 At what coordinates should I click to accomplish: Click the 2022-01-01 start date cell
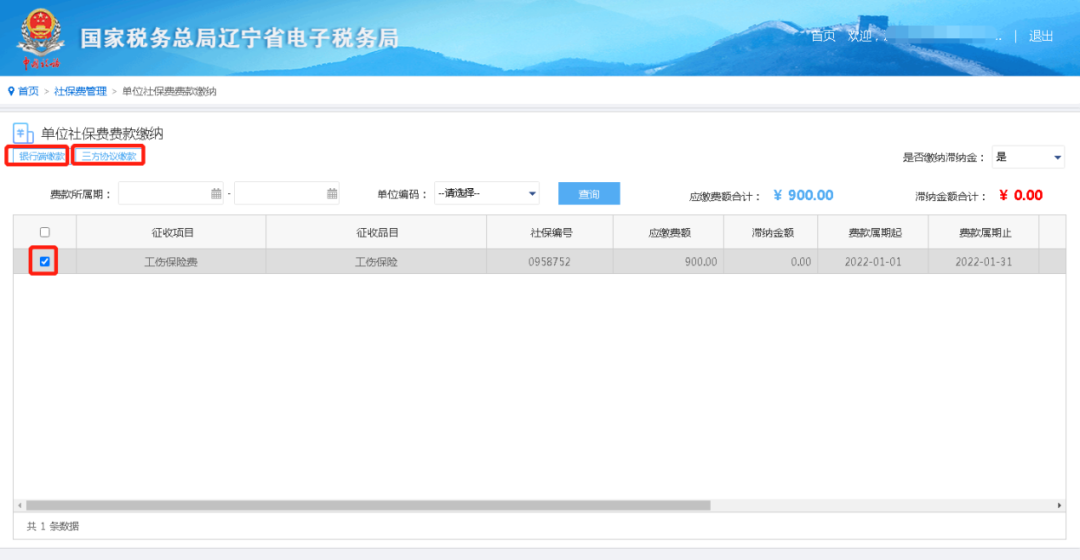[873, 262]
